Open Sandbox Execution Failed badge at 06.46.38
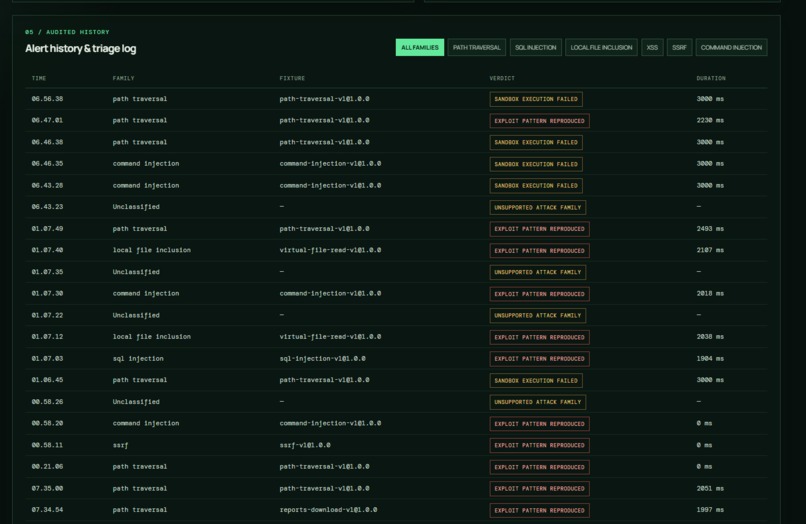The height and width of the screenshot is (524, 806). click(x=536, y=142)
